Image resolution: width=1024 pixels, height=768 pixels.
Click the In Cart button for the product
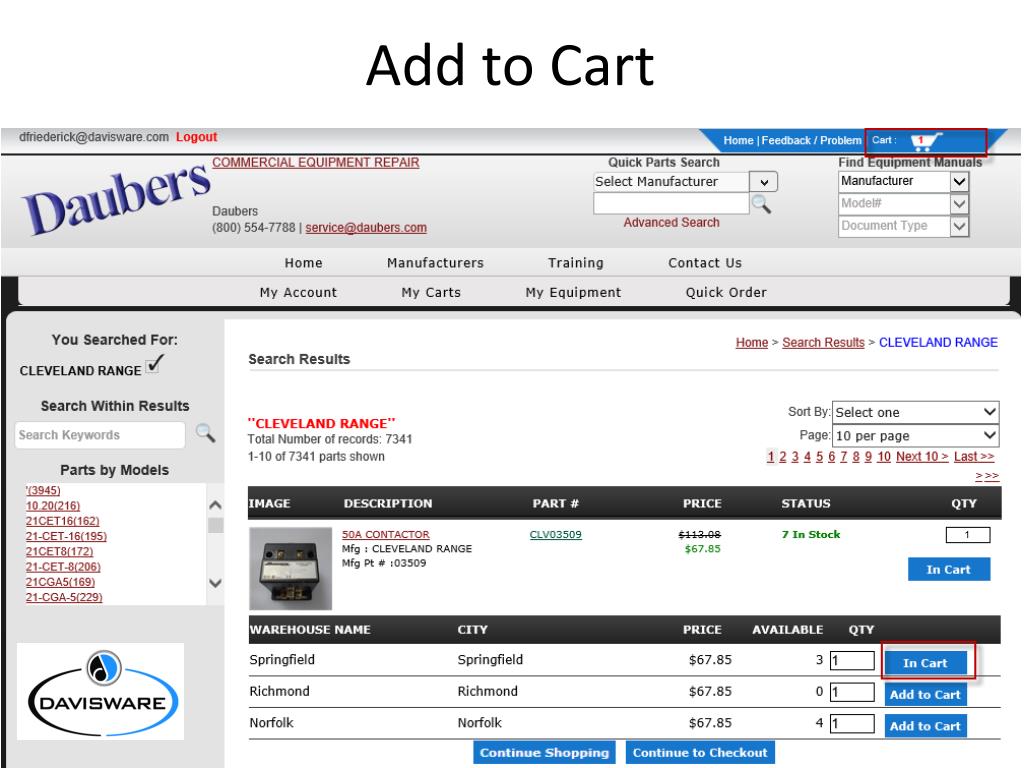click(x=948, y=569)
